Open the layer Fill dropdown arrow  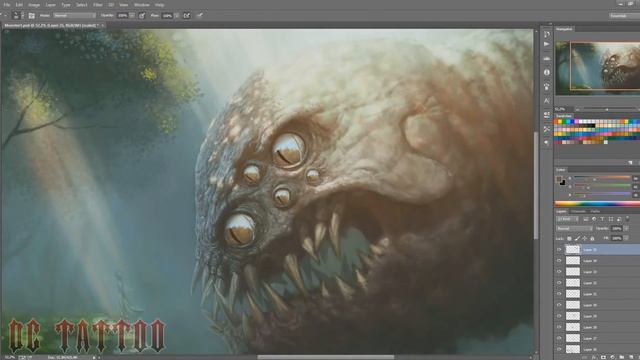coord(626,238)
